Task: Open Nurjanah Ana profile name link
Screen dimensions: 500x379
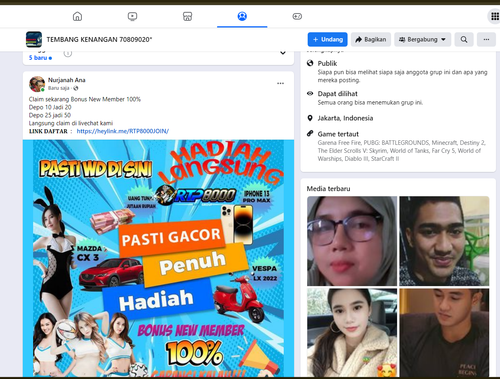Action: click(x=67, y=80)
